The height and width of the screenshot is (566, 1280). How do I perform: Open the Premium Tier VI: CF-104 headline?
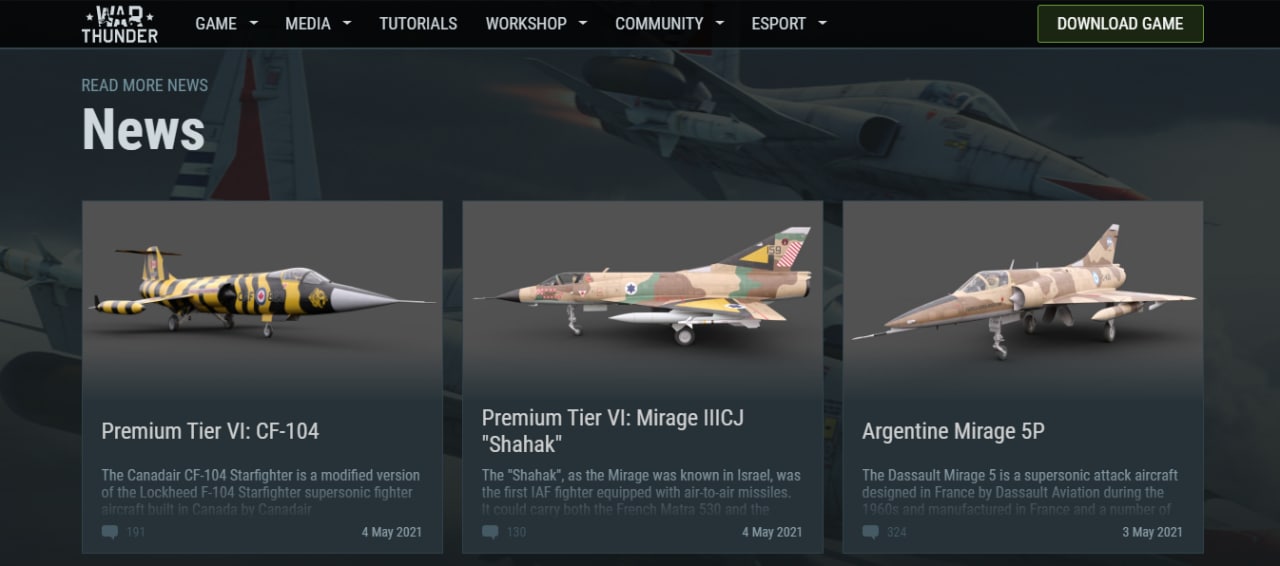pyautogui.click(x=210, y=431)
